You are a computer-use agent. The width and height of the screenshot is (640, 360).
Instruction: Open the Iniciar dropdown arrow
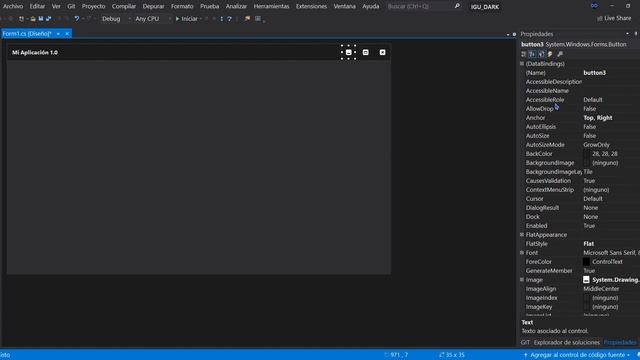[x=201, y=19]
